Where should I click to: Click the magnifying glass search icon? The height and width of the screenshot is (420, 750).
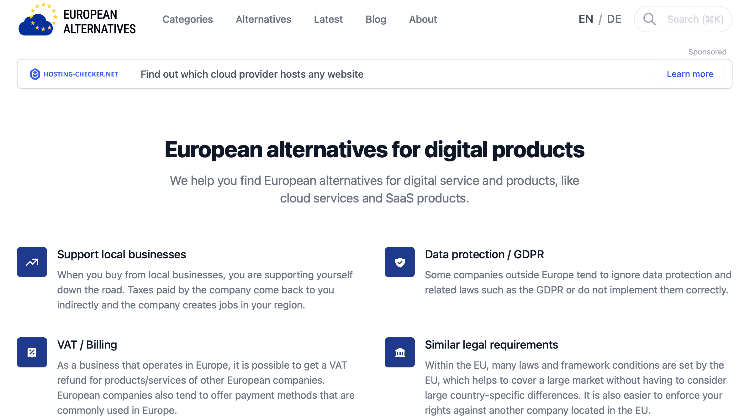[650, 19]
